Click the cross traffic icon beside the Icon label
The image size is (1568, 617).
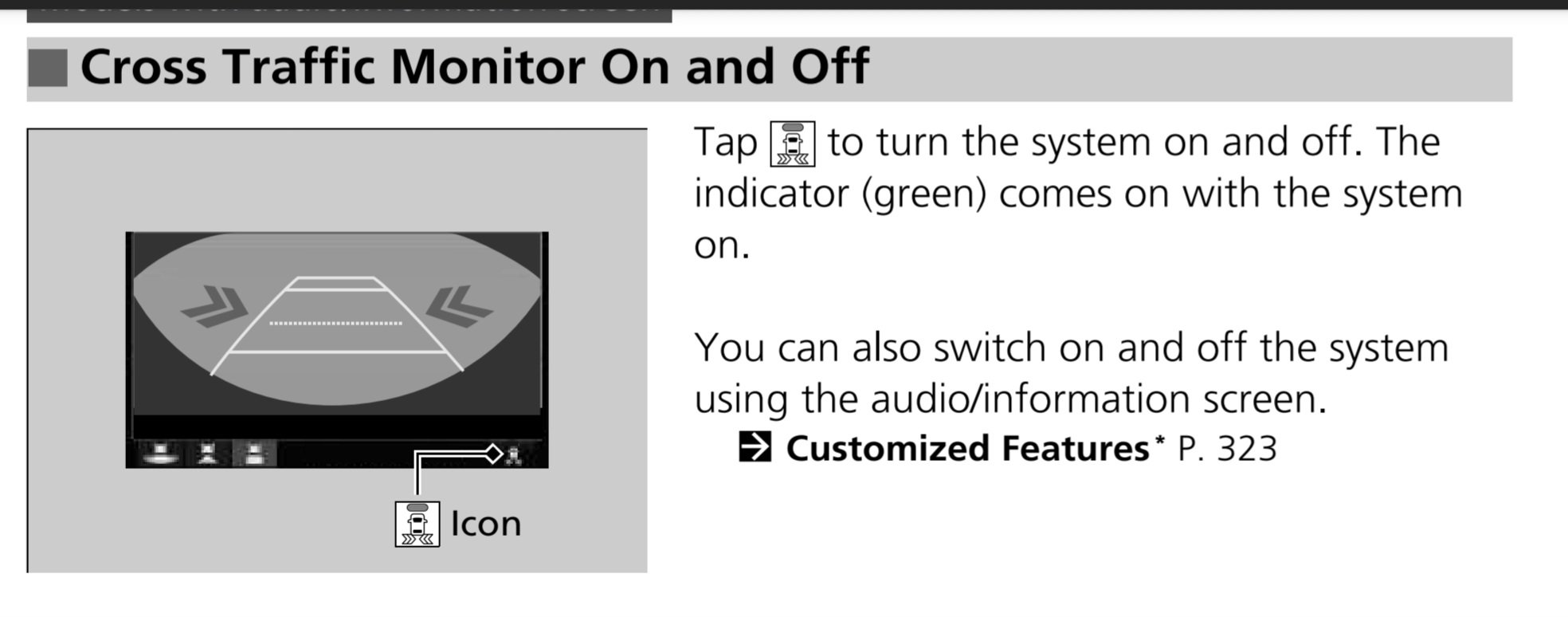tap(417, 524)
